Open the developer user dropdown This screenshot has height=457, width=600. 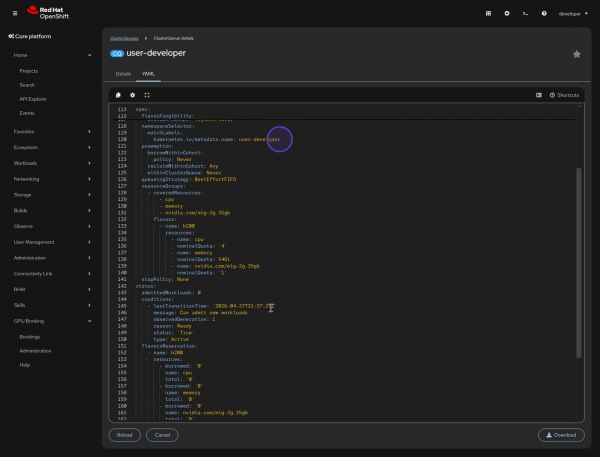point(573,14)
